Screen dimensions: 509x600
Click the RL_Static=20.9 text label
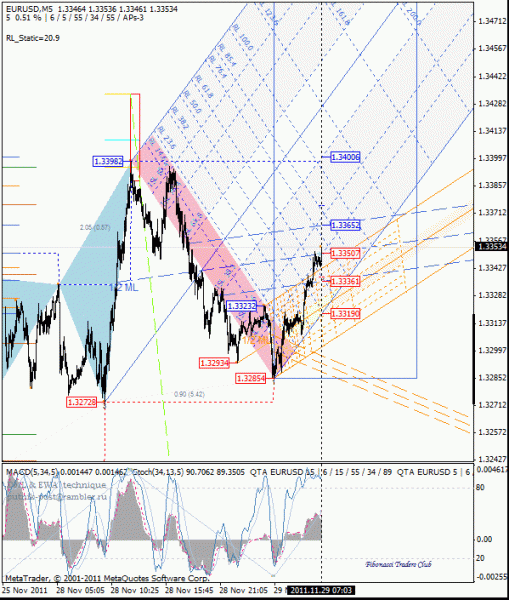(33, 38)
